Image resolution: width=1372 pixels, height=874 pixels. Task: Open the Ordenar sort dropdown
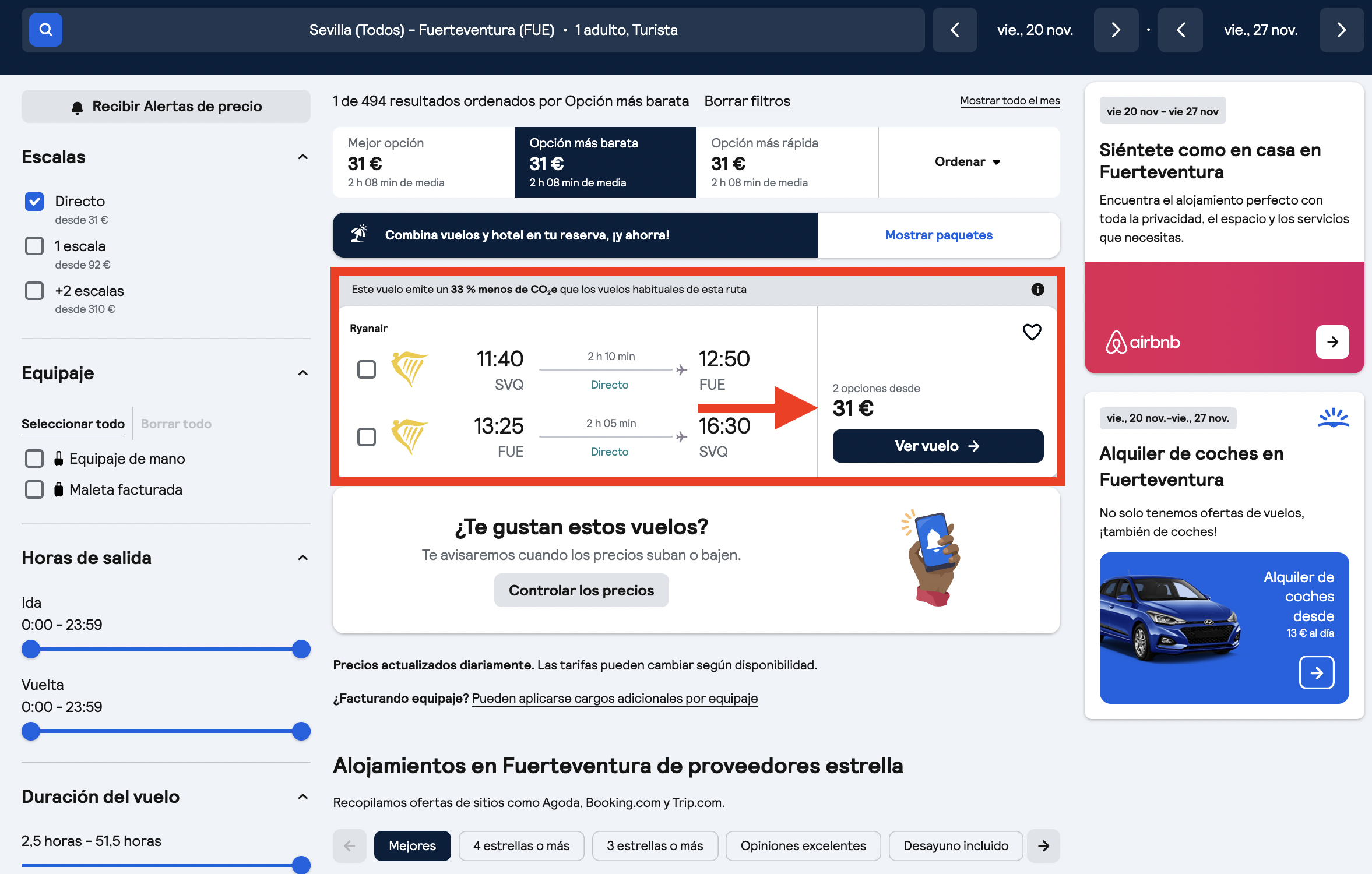[x=969, y=162]
